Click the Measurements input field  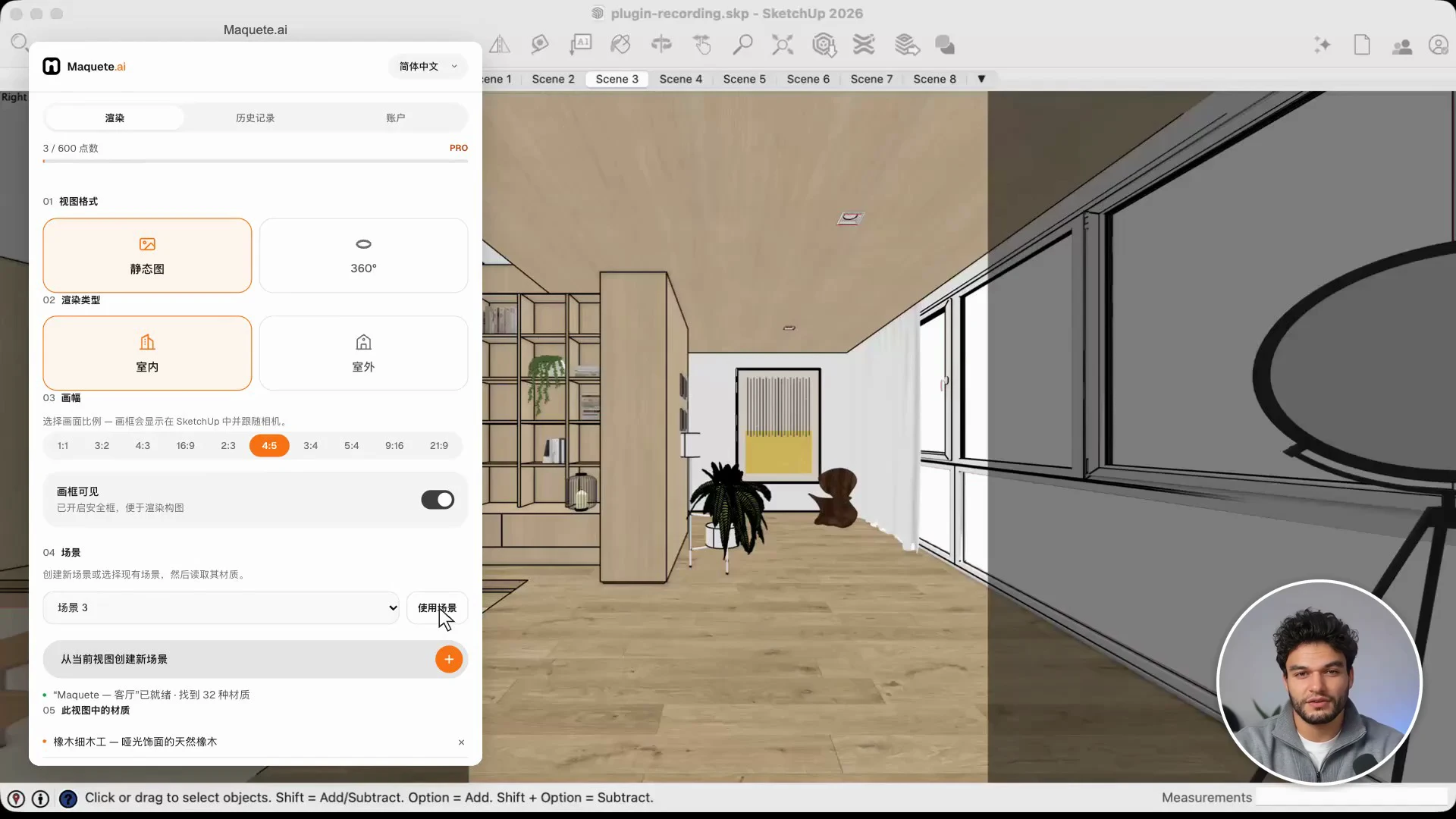point(1351,797)
